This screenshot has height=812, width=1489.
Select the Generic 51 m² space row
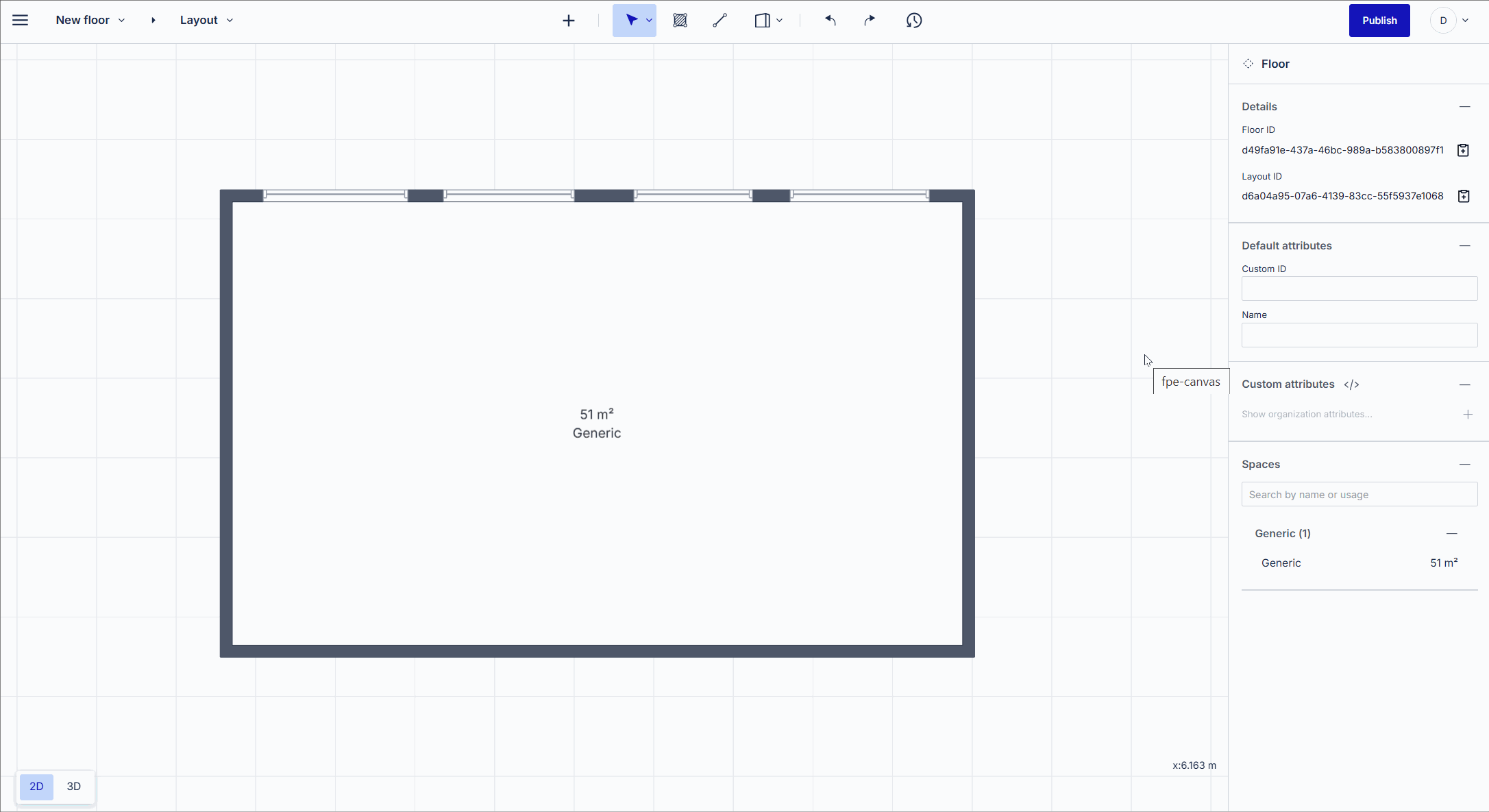point(1359,563)
